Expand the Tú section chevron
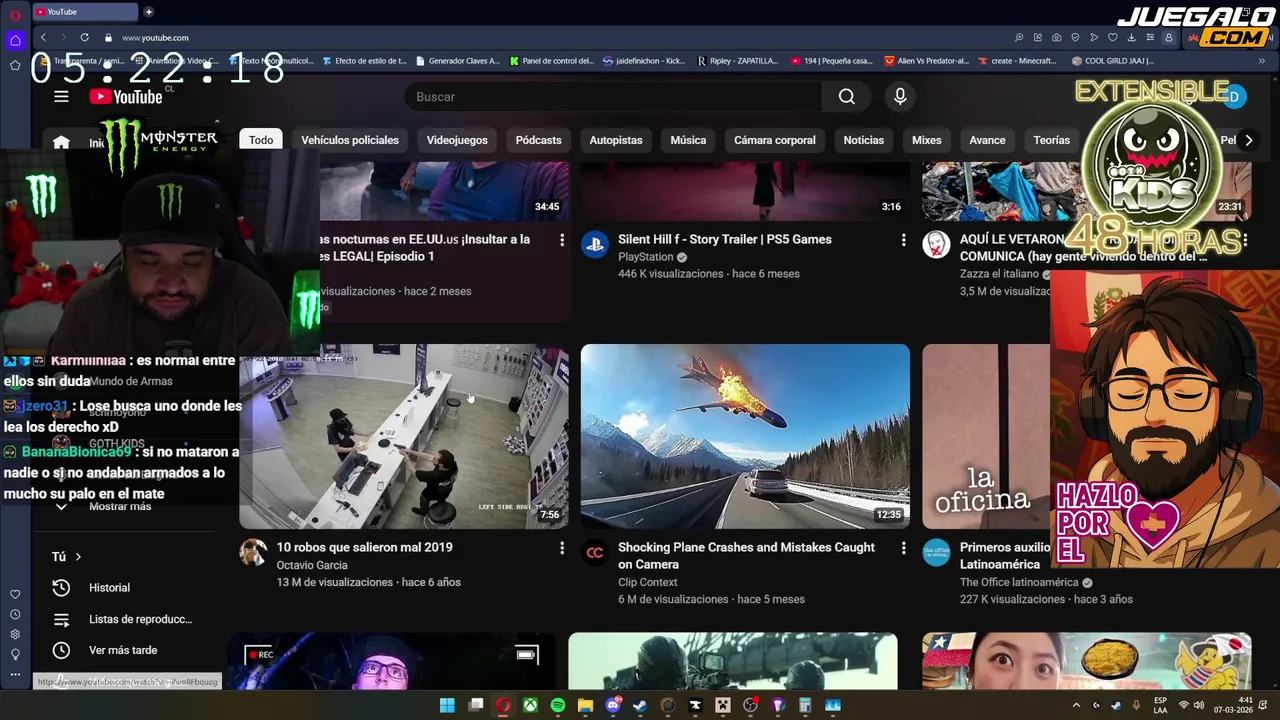The image size is (1280, 720). coord(78,557)
